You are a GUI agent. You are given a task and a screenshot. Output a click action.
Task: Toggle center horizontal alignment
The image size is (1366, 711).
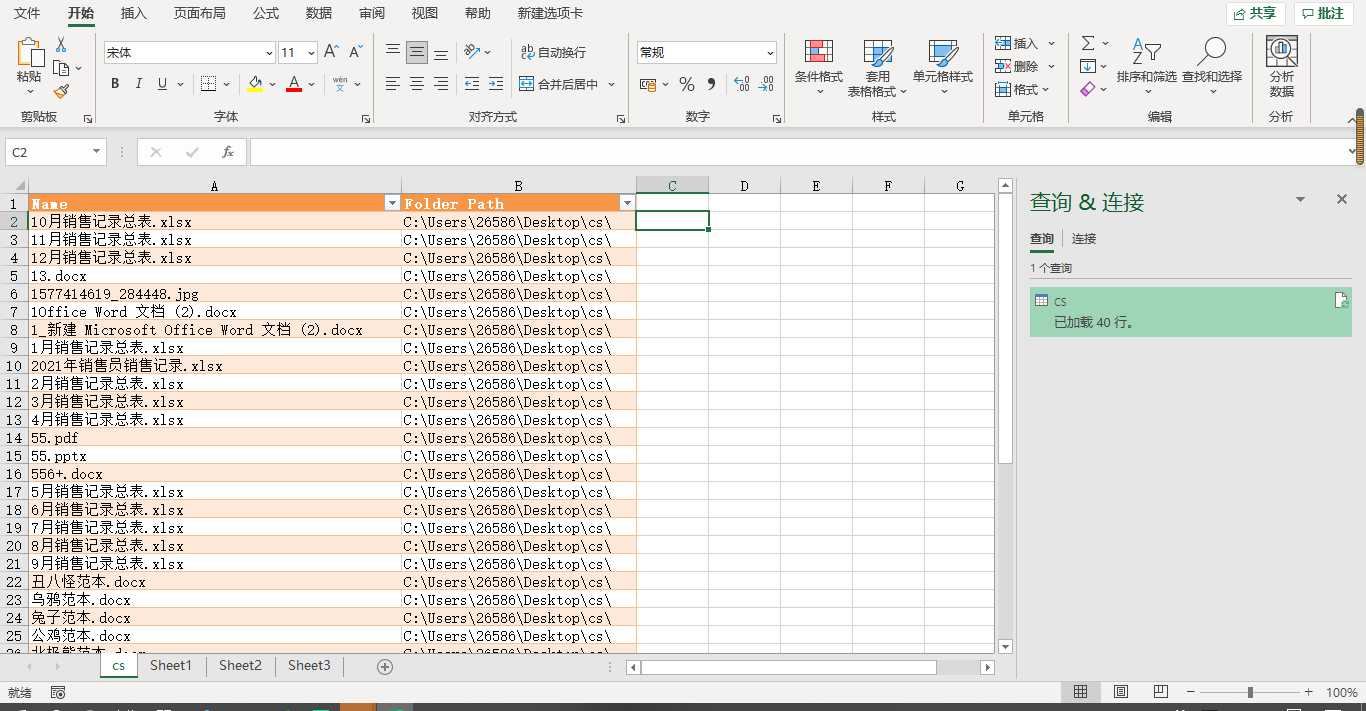[417, 84]
